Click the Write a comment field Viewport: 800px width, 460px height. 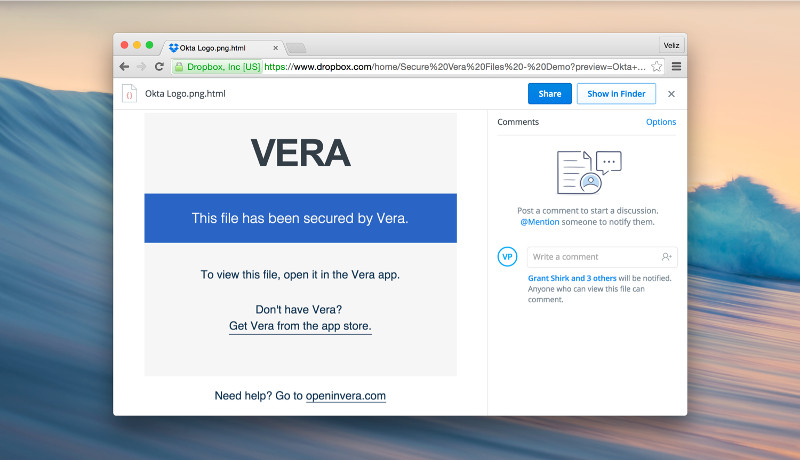coord(602,257)
